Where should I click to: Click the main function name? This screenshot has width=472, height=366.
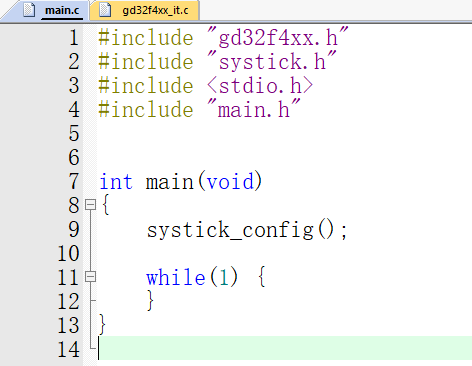170,182
